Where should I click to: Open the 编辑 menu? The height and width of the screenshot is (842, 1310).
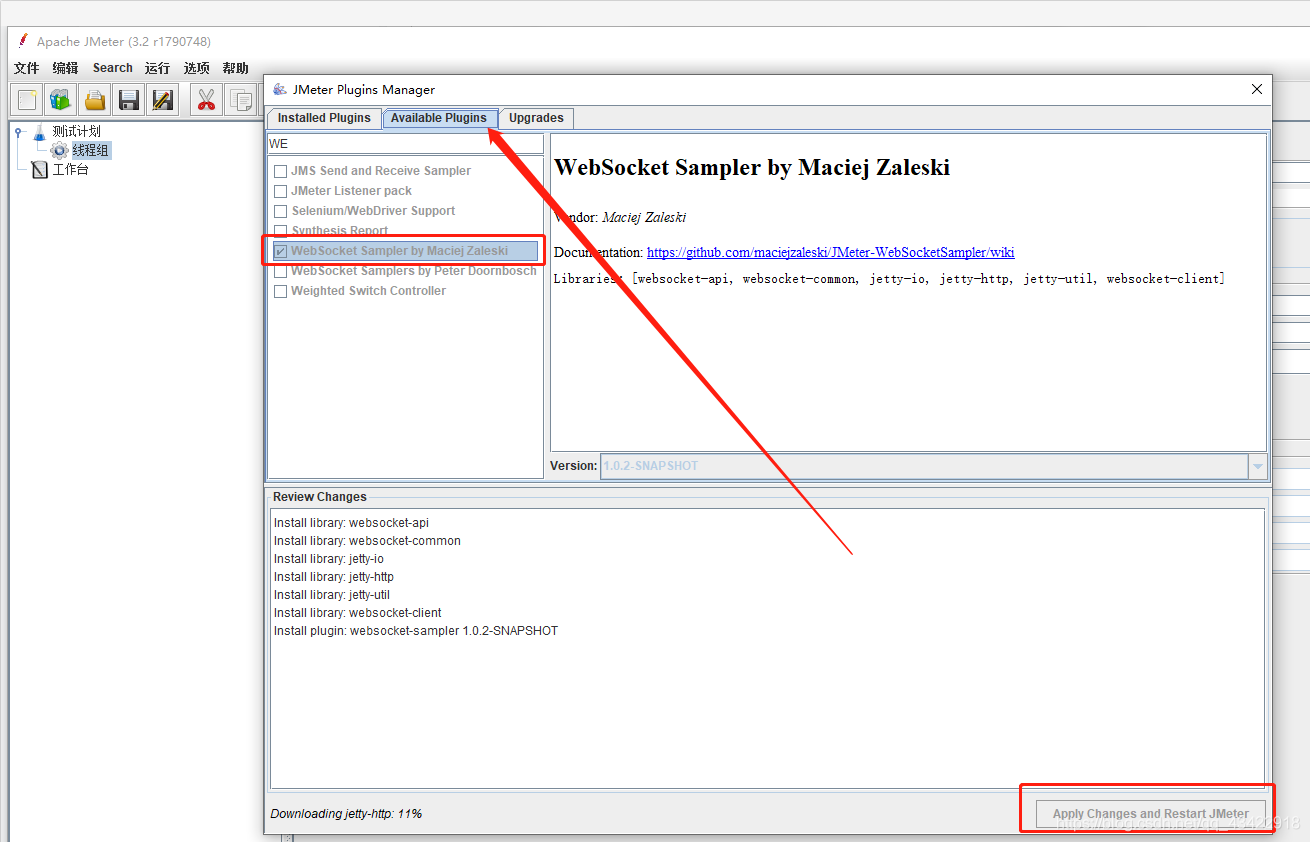(66, 68)
